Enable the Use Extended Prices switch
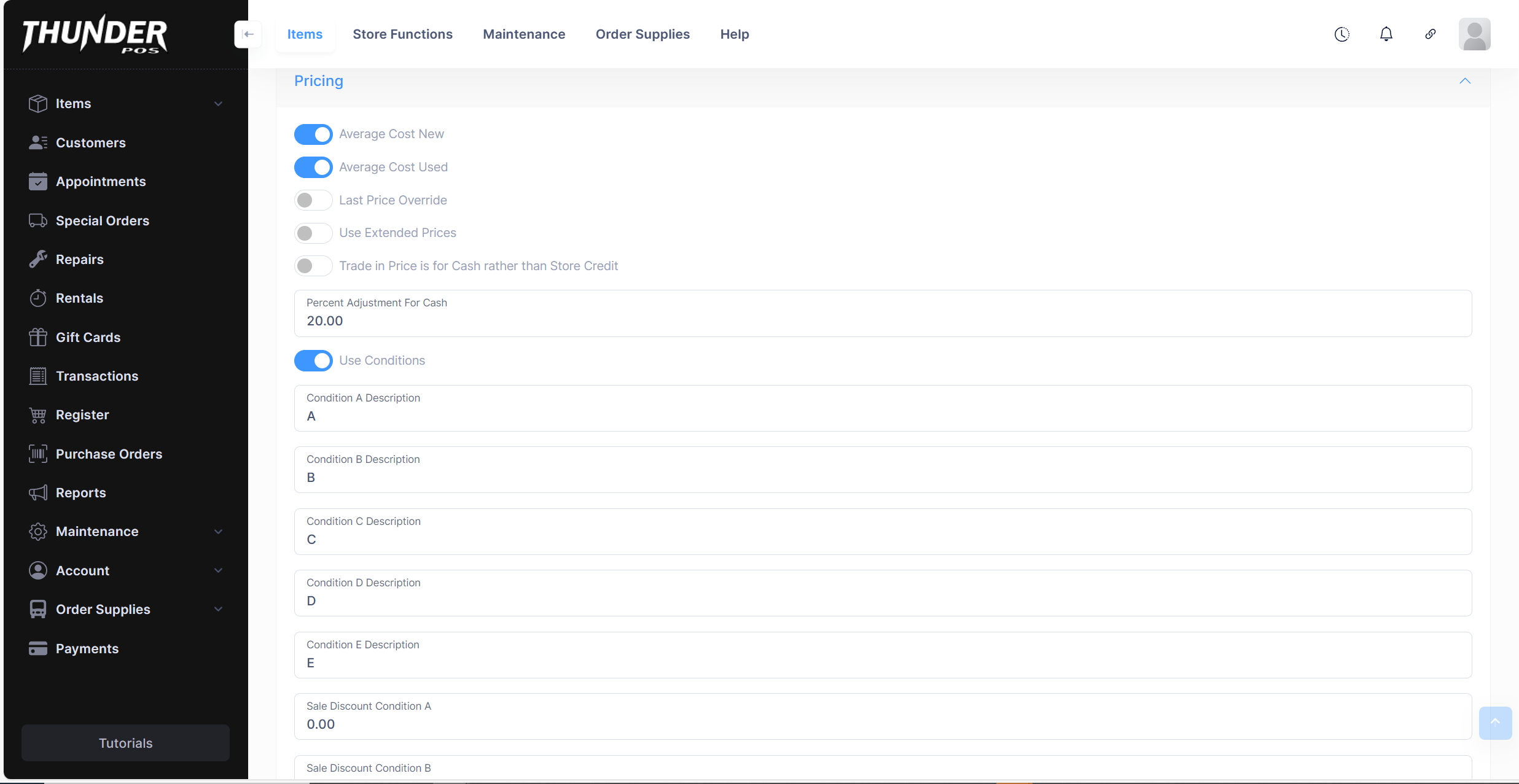This screenshot has height=784, width=1519. (x=313, y=233)
